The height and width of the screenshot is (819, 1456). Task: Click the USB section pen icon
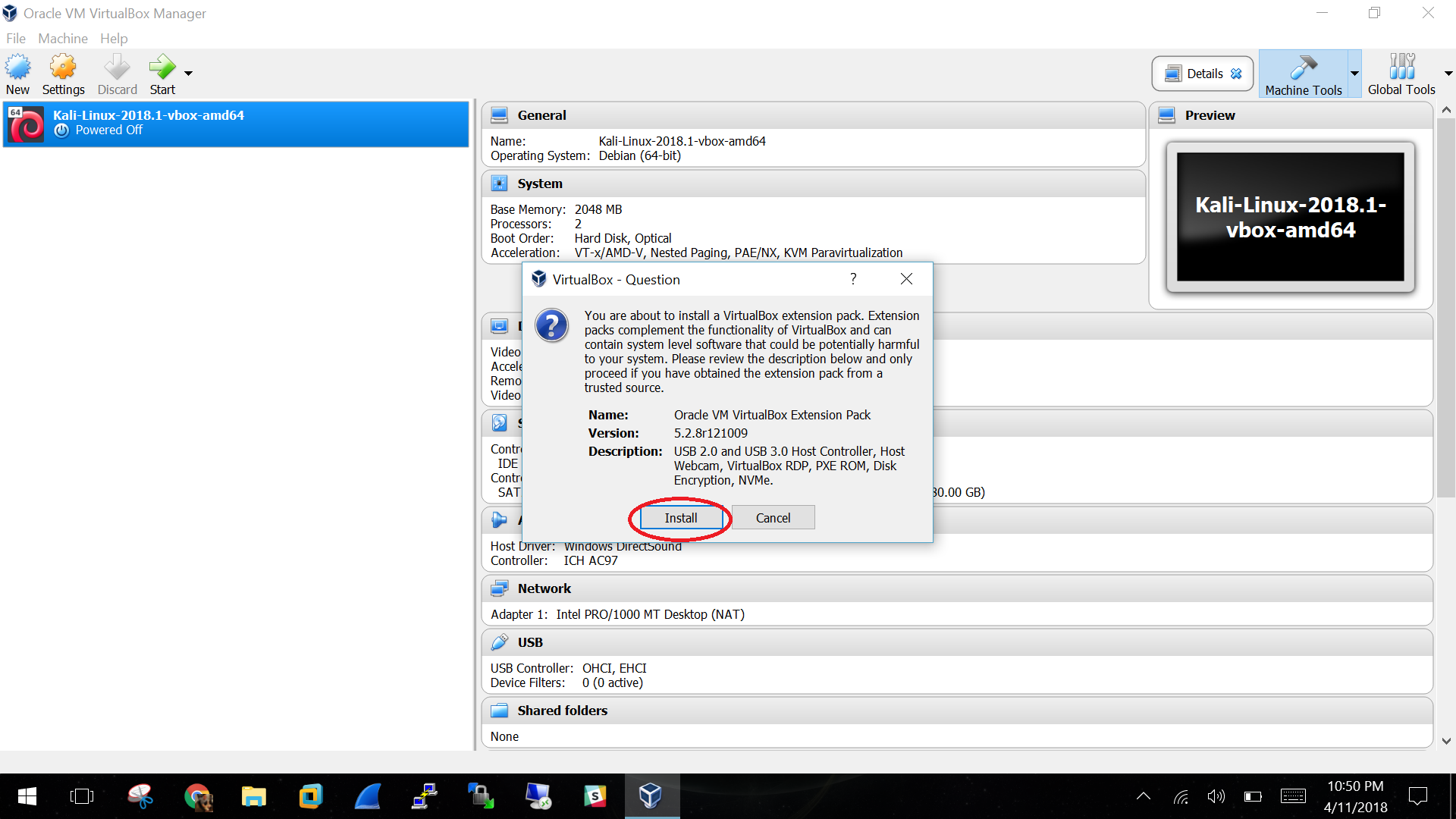point(499,642)
